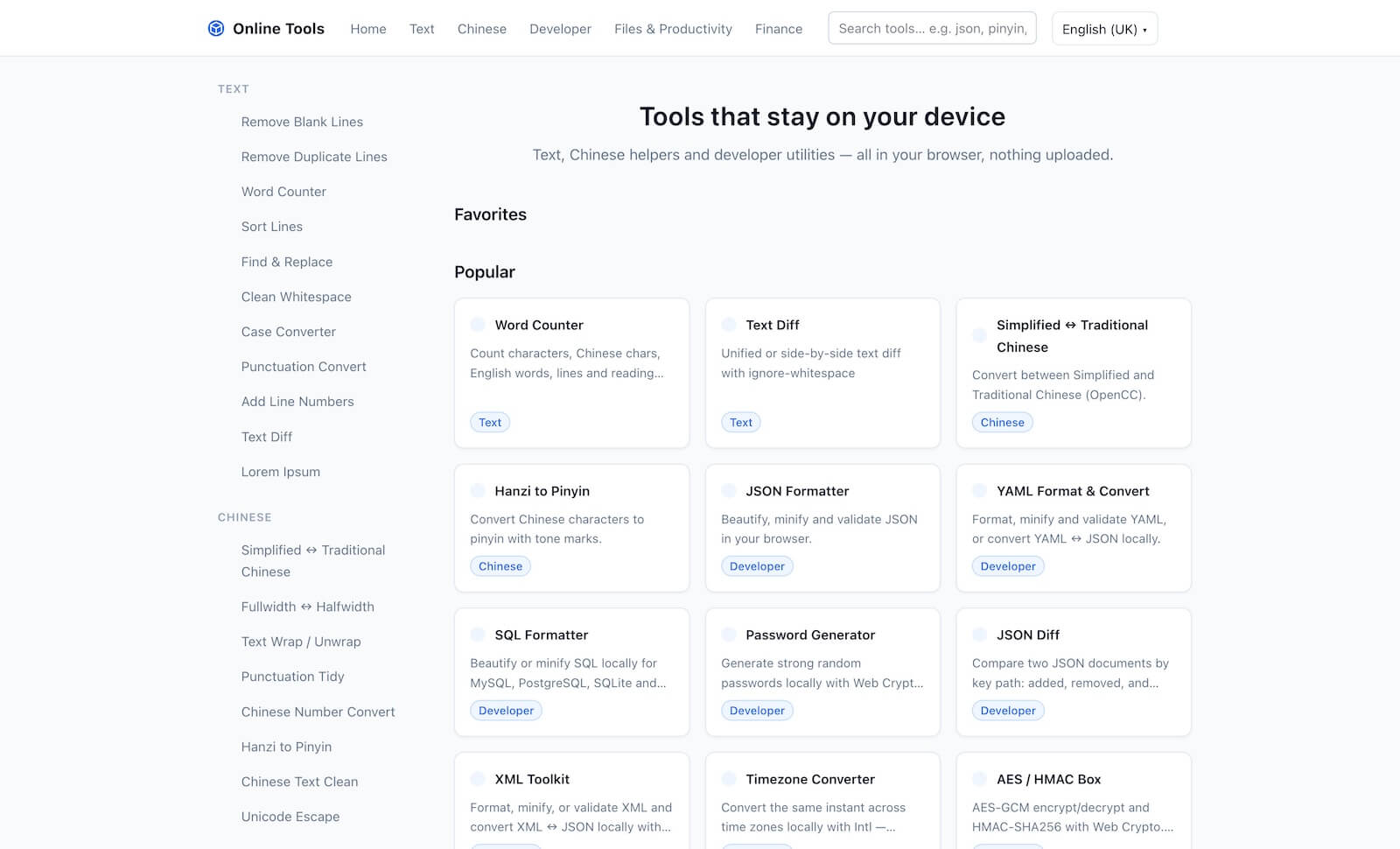Open the Text menu in the top navigation
Screen dimensions: 1400x849
[422, 29]
